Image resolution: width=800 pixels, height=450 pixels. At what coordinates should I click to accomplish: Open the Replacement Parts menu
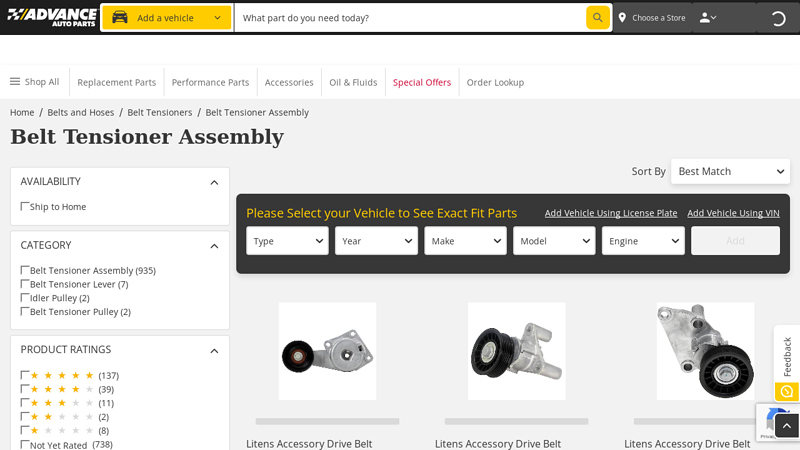[116, 82]
